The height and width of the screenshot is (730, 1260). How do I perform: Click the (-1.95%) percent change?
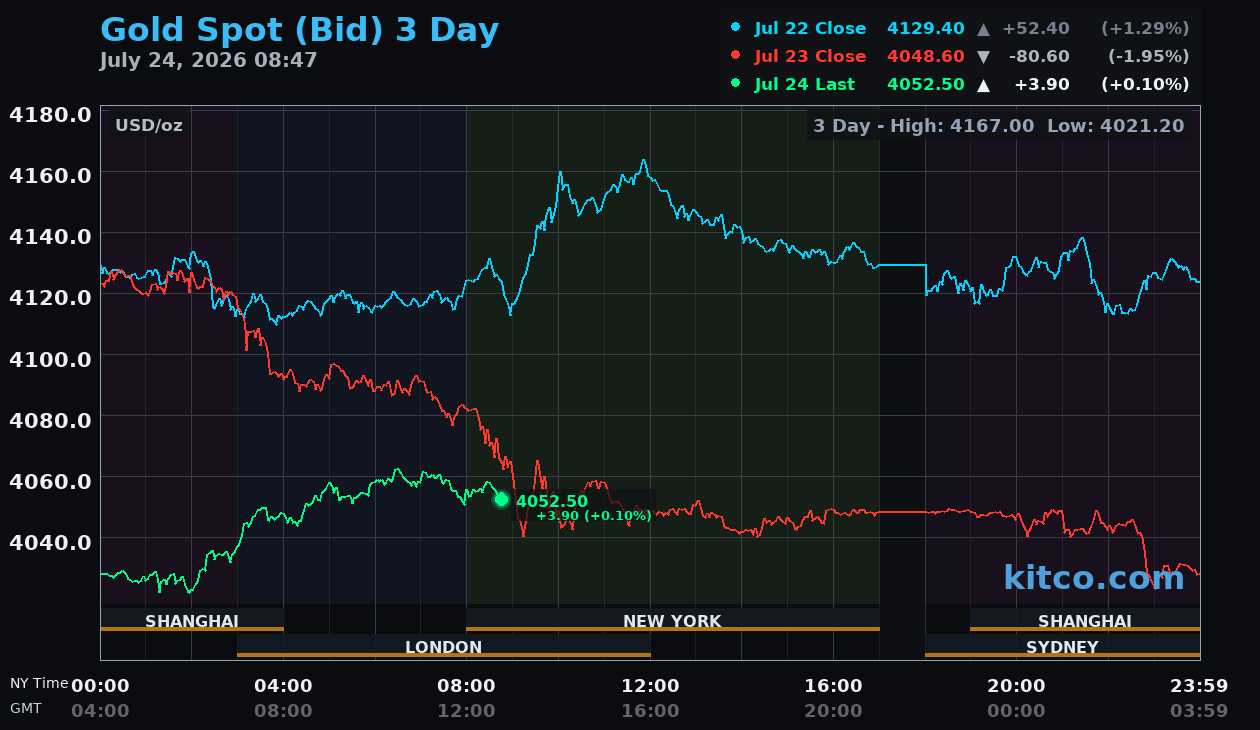pyautogui.click(x=1149, y=56)
